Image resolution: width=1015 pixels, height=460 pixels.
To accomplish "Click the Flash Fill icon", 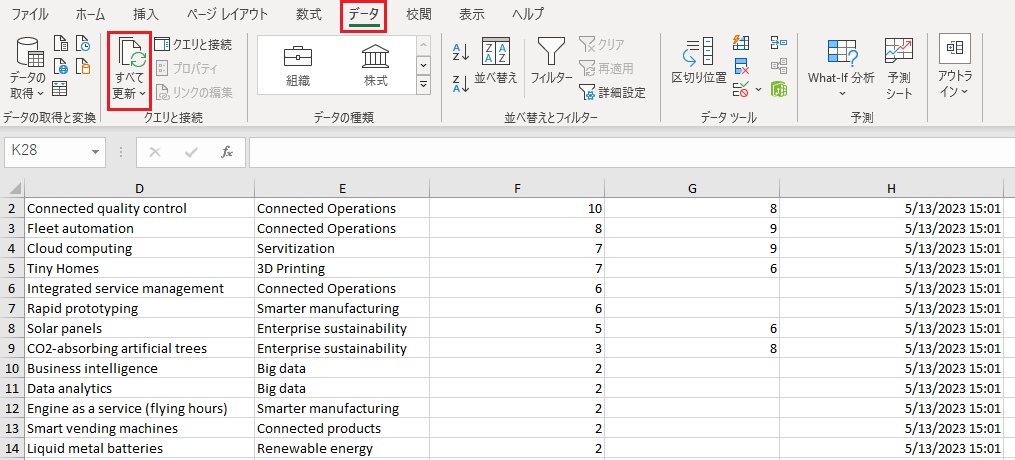I will click(x=741, y=43).
